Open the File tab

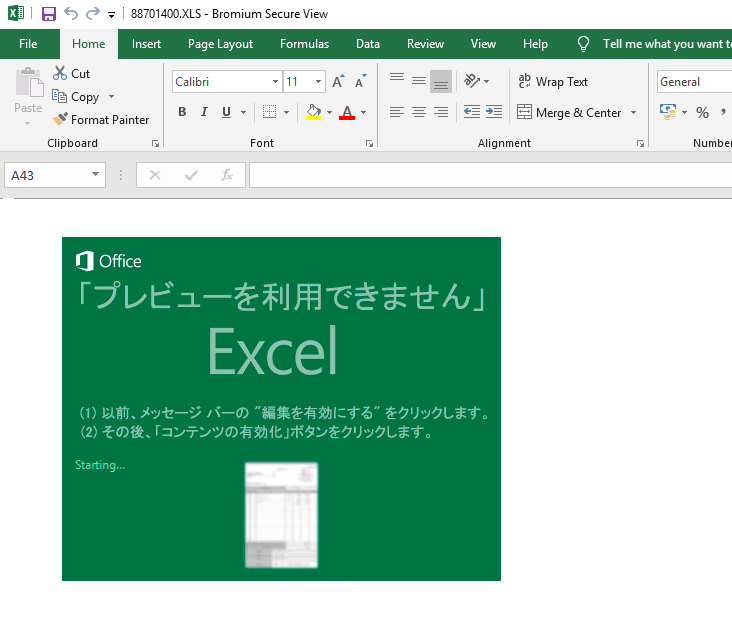(x=28, y=44)
